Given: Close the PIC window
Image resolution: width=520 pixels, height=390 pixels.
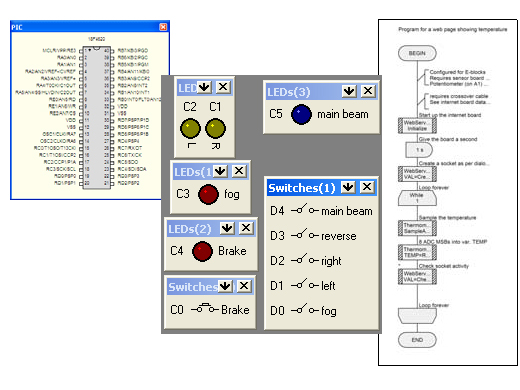Looking at the screenshot, I should pos(163,27).
